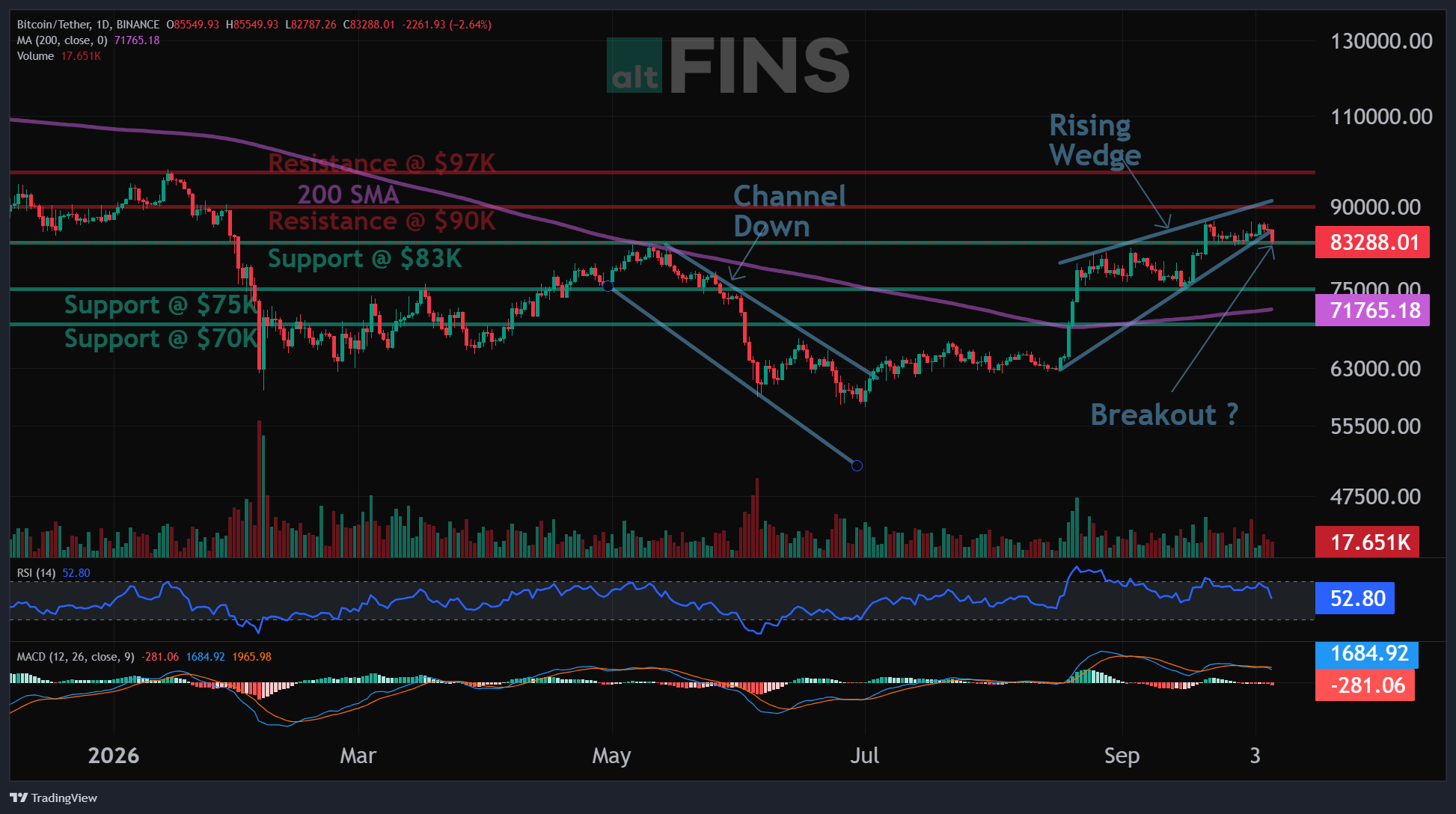Image resolution: width=1456 pixels, height=814 pixels.
Task: Click the red 83288.01 last price label
Action: click(1372, 242)
